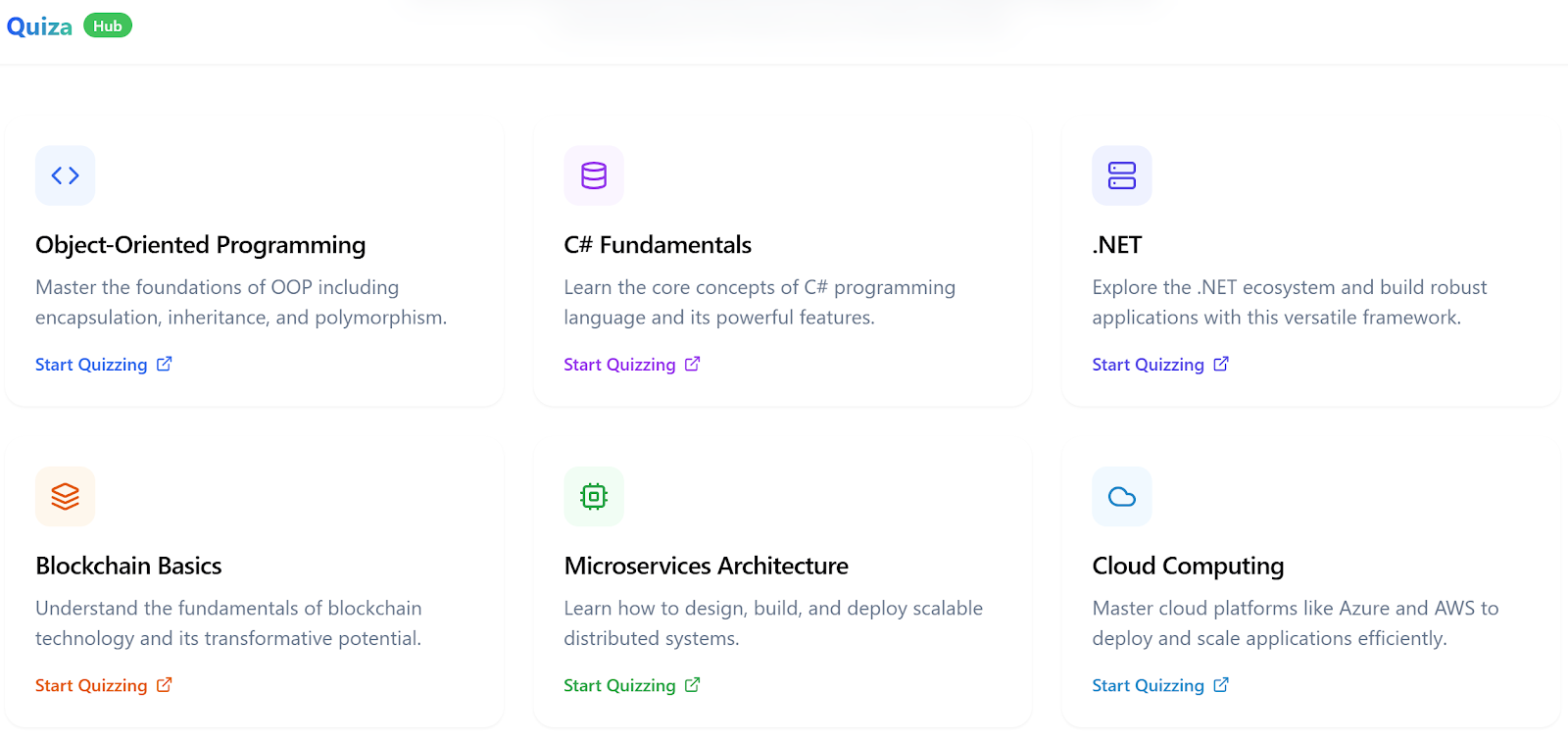This screenshot has width=1568, height=741.
Task: Click the Quiza logo text
Action: (39, 26)
